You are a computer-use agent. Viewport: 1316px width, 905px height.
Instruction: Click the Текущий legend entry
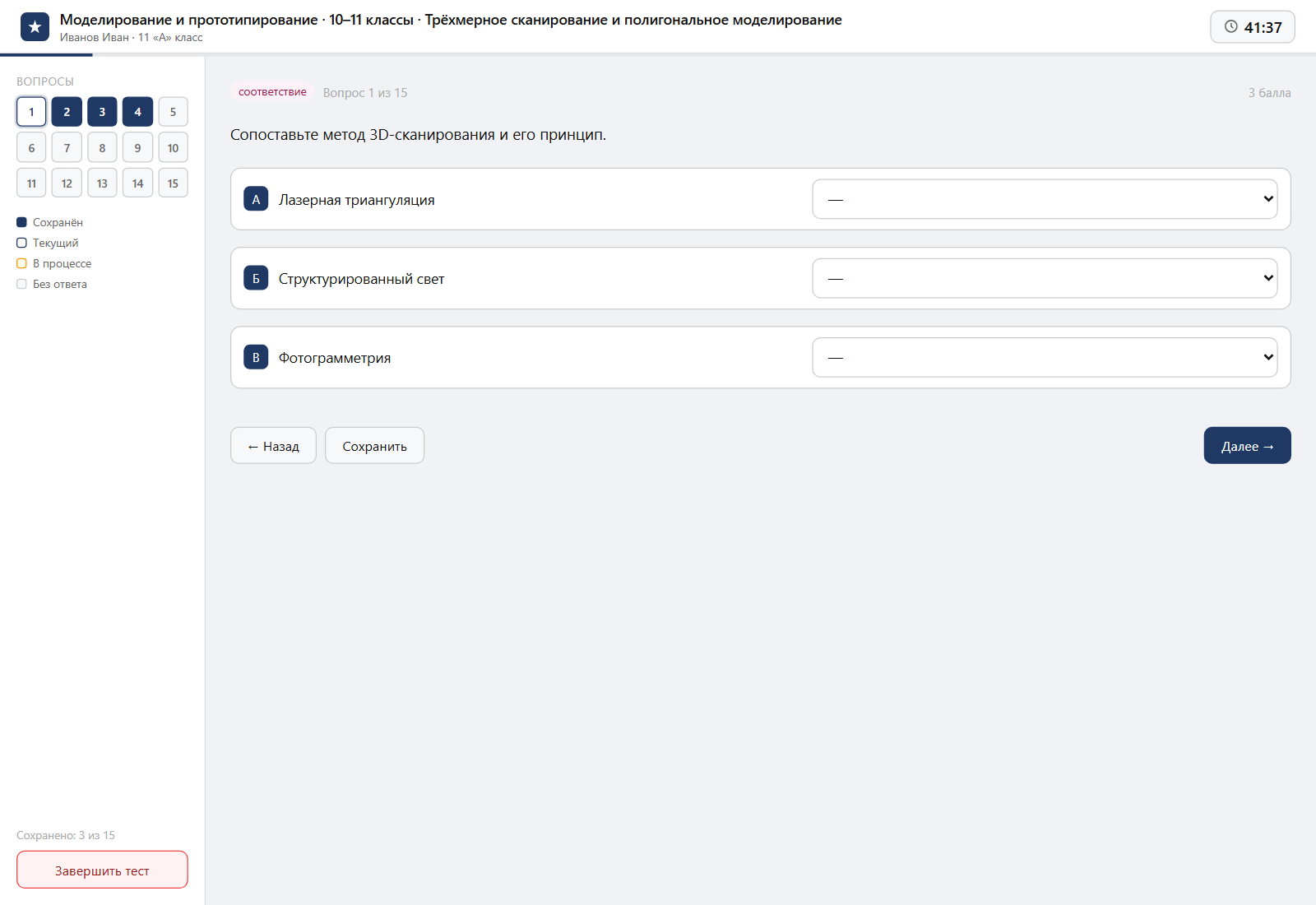tap(47, 243)
